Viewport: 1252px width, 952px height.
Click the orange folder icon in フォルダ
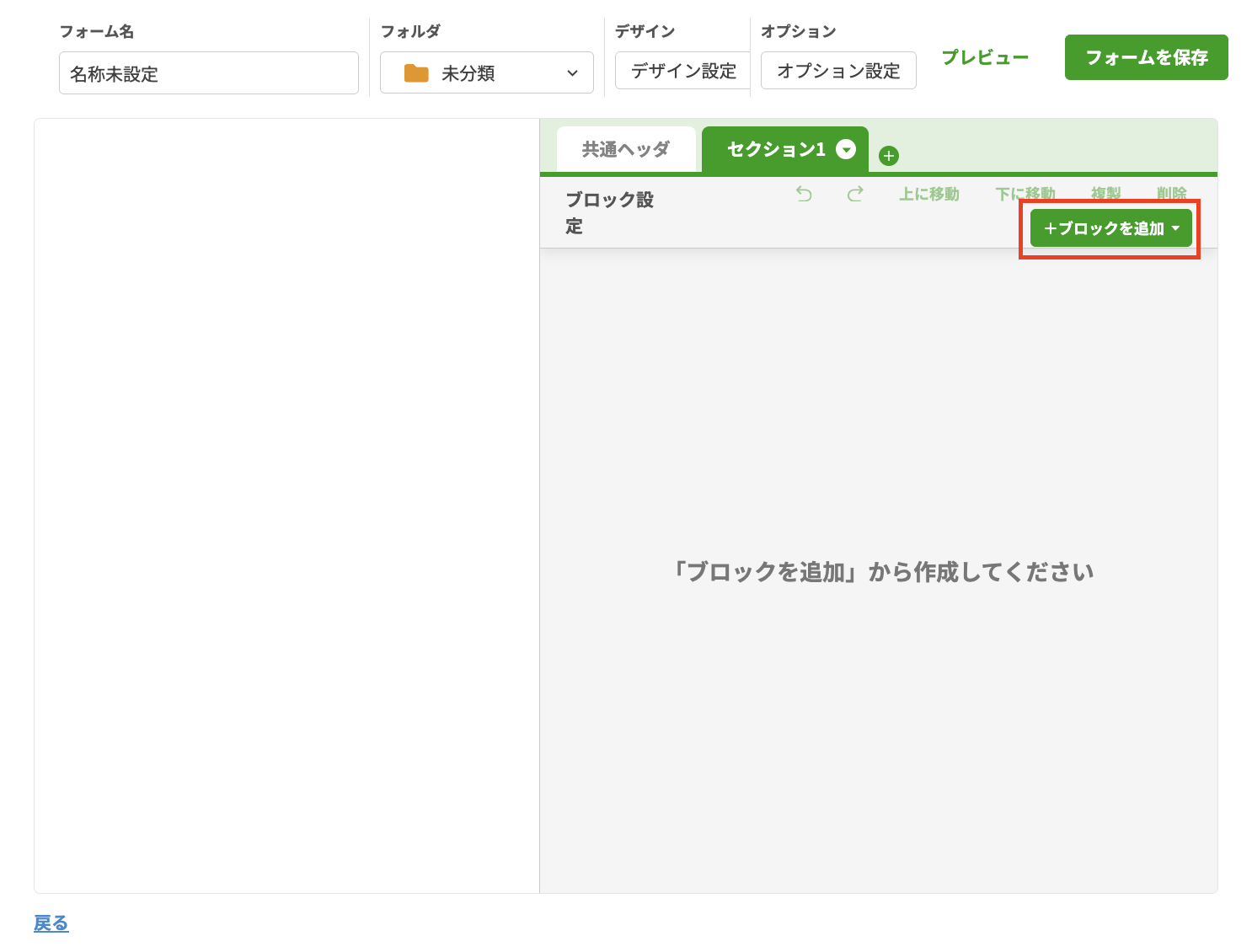pos(416,73)
